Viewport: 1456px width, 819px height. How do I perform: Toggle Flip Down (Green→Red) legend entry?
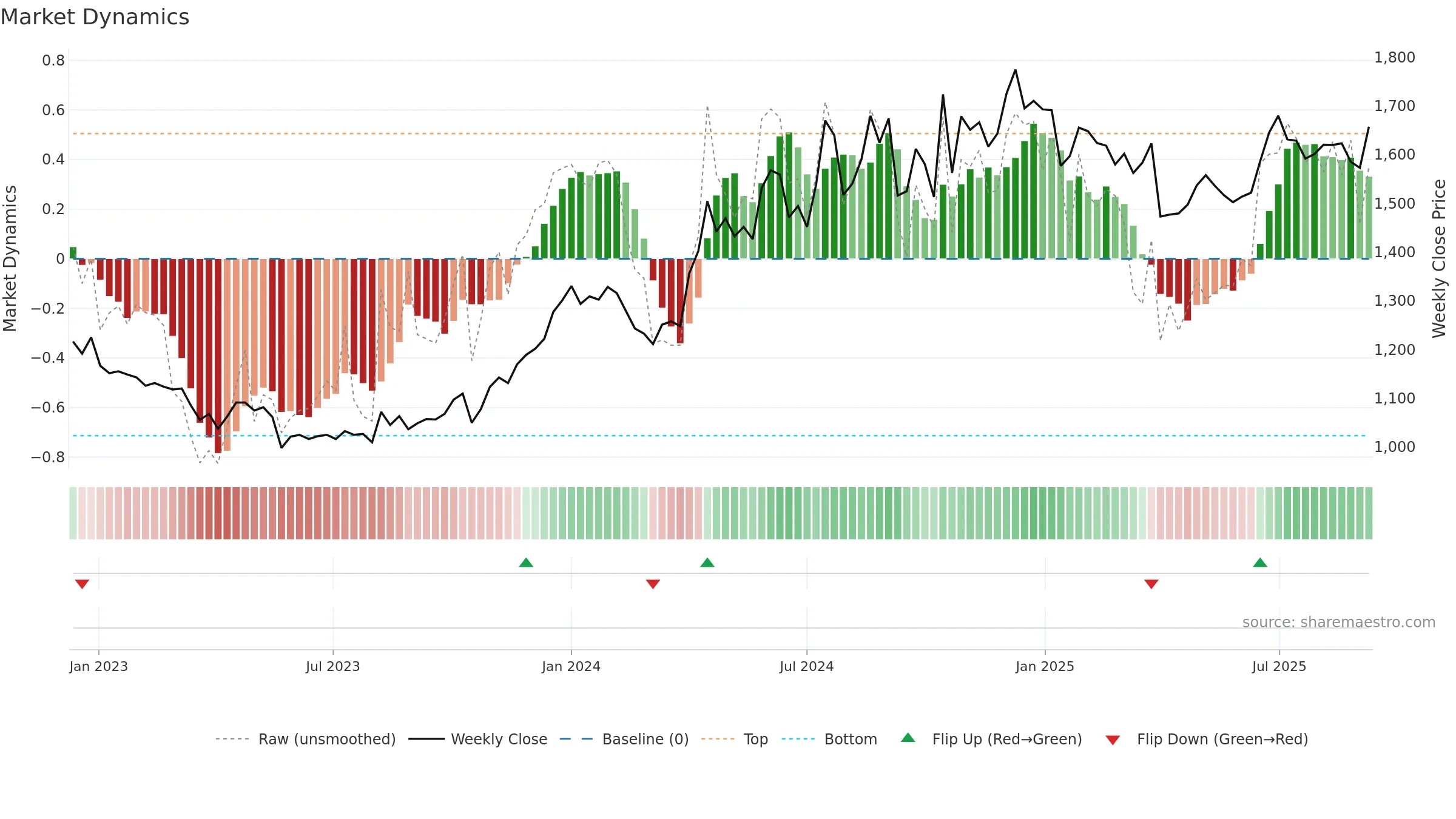[x=1207, y=739]
